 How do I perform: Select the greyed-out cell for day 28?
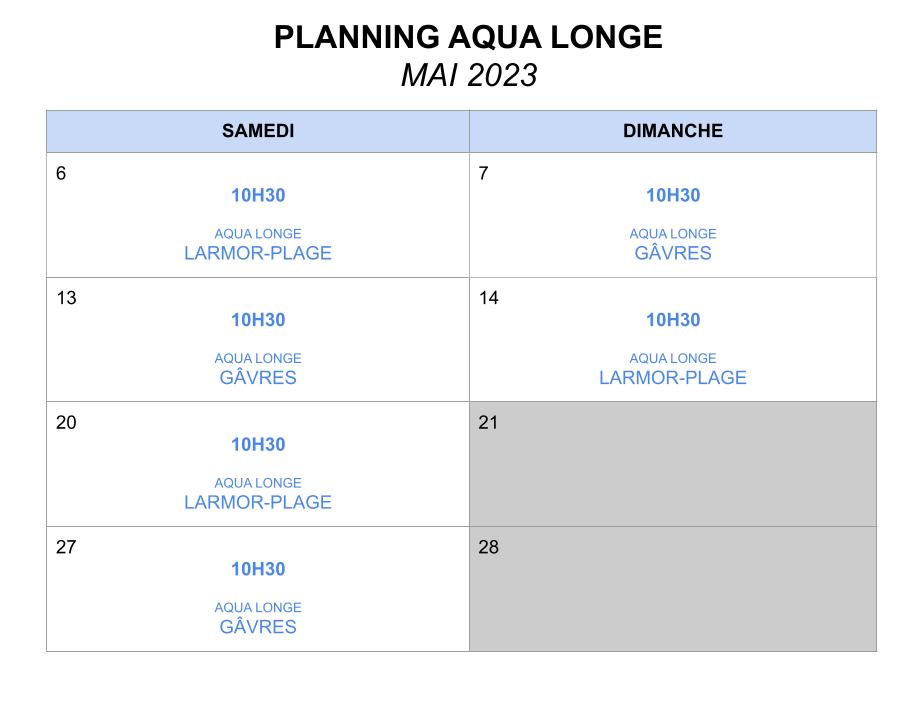click(x=673, y=589)
